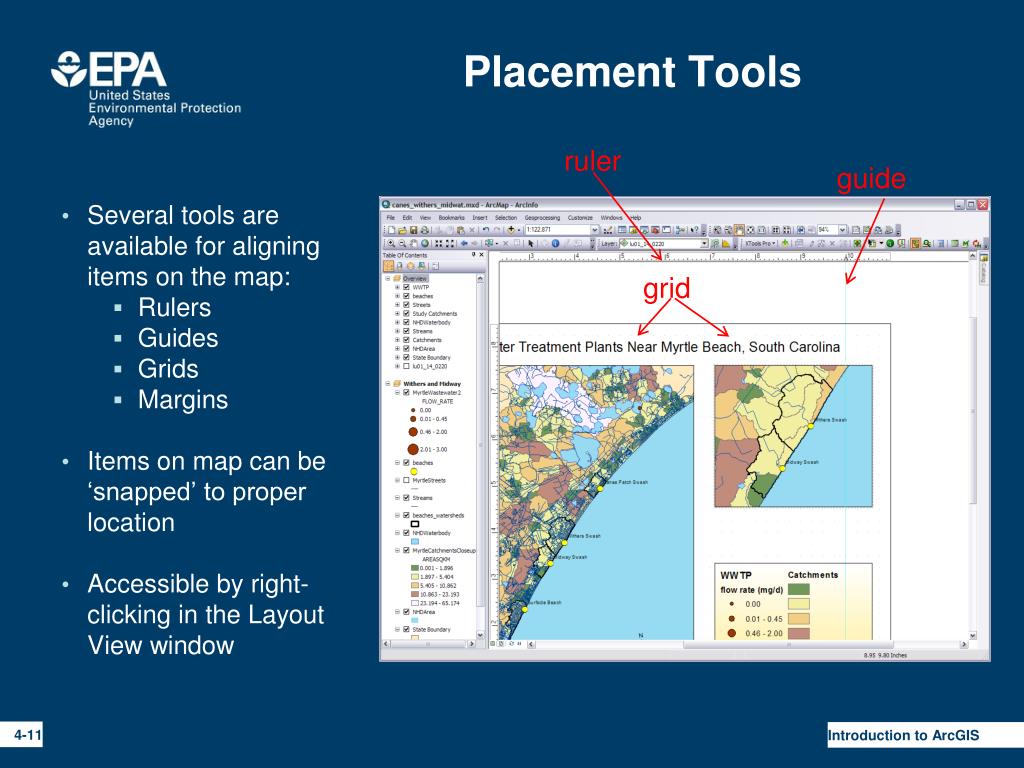Click the layout view horizontal scrollbar
1024x768 pixels.
788,645
